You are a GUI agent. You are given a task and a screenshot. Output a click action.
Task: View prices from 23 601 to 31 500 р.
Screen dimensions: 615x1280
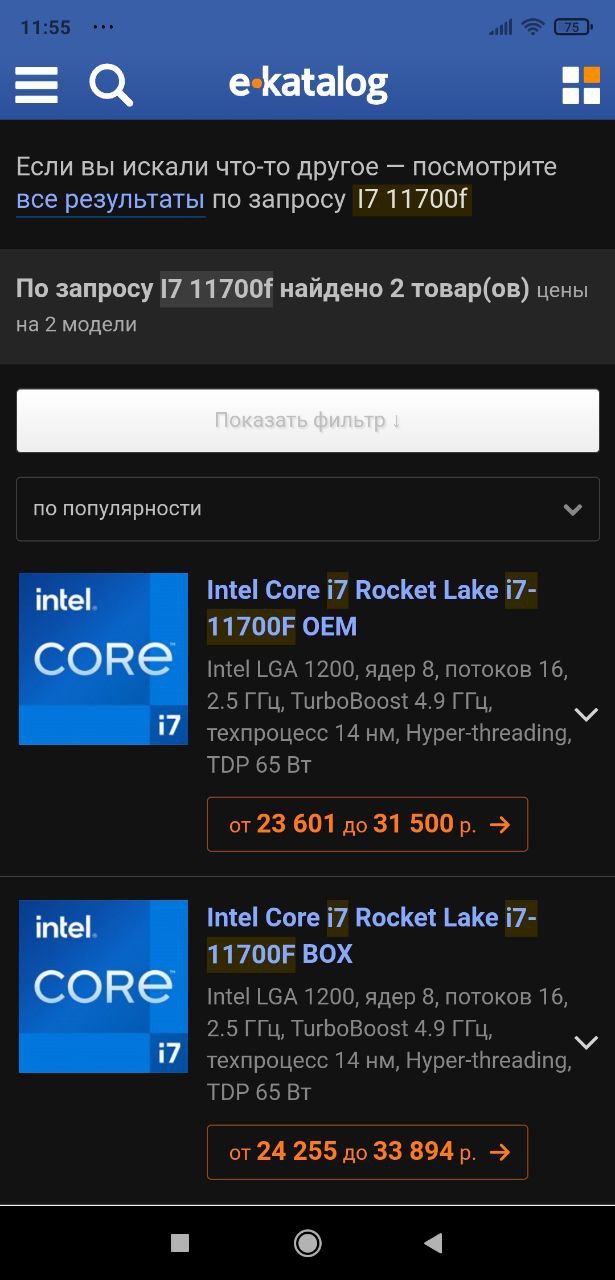(x=367, y=824)
